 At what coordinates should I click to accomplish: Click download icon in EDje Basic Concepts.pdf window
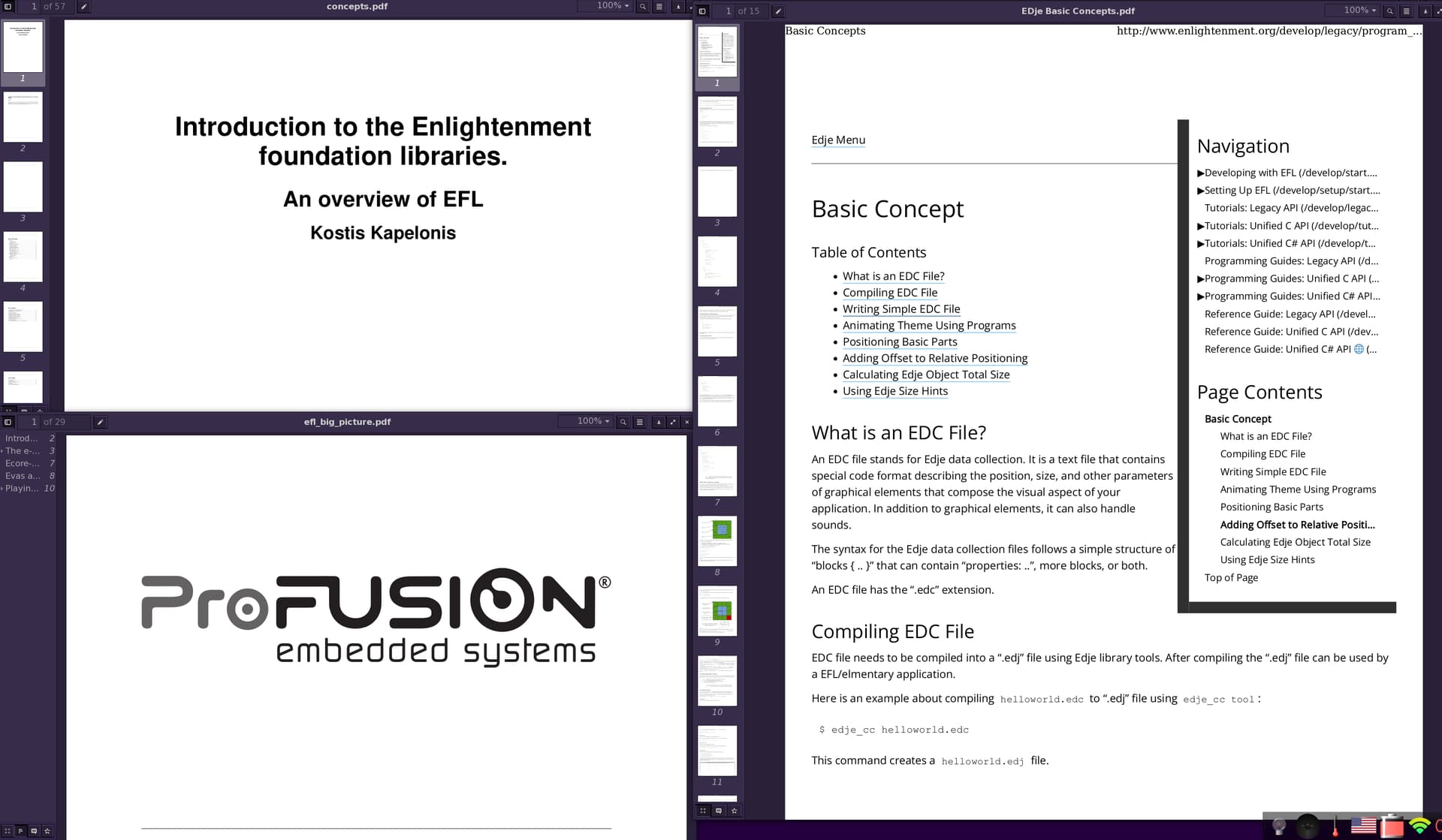pos(1425,11)
